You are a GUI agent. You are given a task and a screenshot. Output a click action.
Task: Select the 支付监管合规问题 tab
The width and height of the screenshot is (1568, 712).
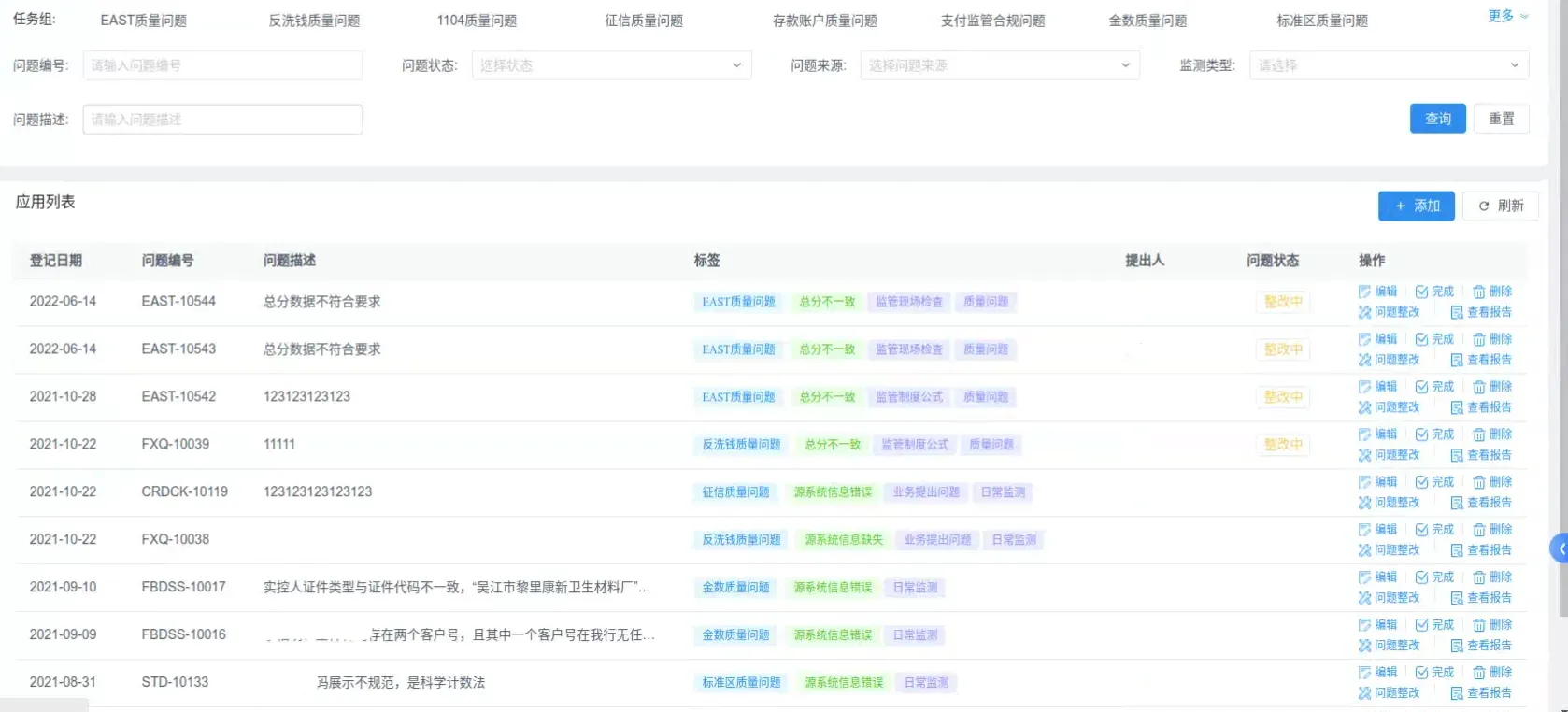(x=992, y=21)
